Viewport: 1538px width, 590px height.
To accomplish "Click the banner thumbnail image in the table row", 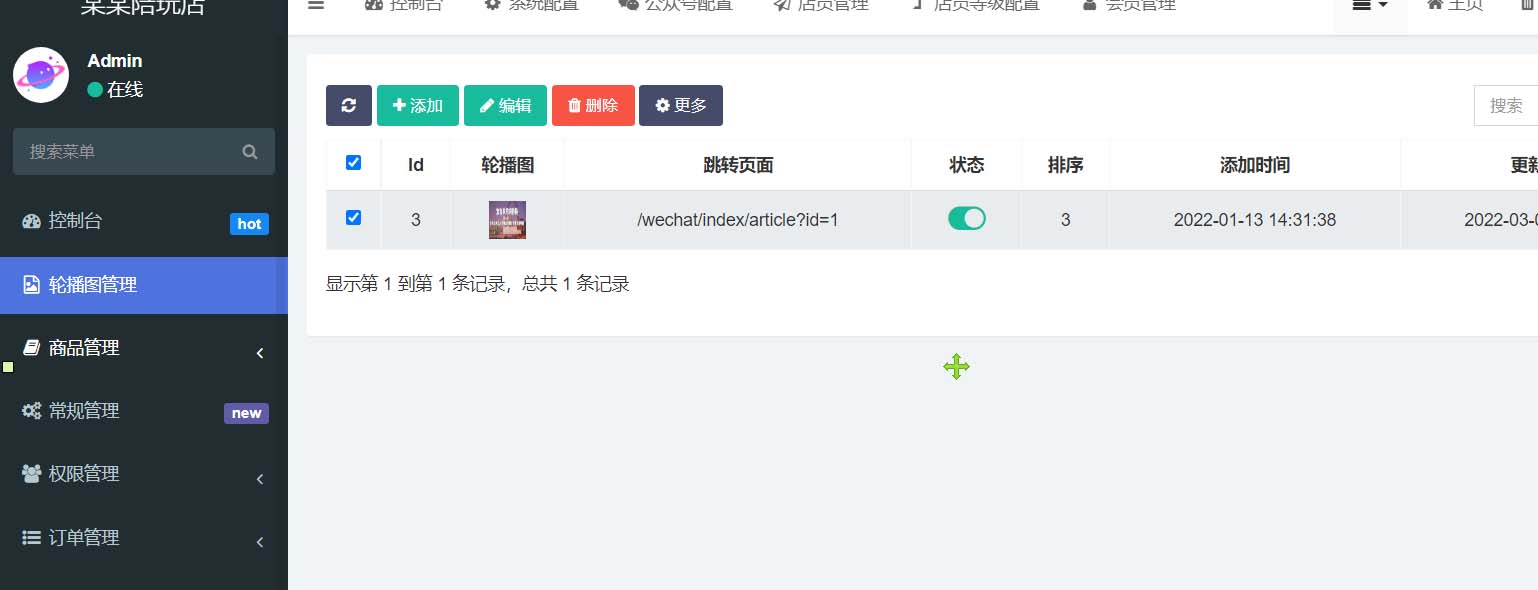I will point(507,219).
